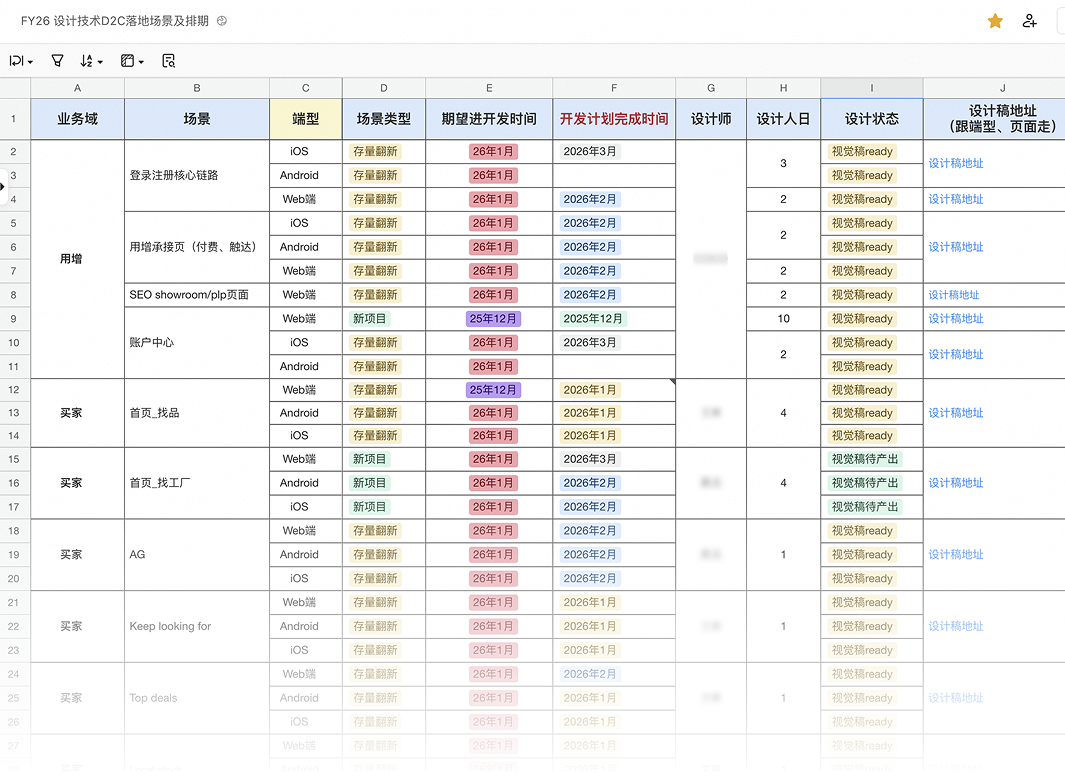
Task: Click the 新项目 tag in row 9
Action: click(369, 319)
